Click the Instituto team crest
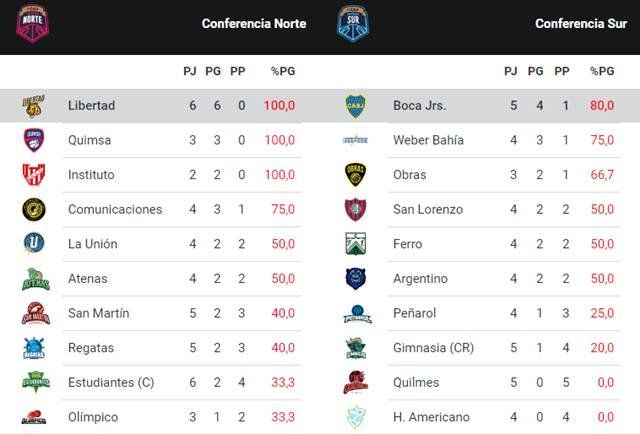The image size is (640, 434). pos(33,175)
